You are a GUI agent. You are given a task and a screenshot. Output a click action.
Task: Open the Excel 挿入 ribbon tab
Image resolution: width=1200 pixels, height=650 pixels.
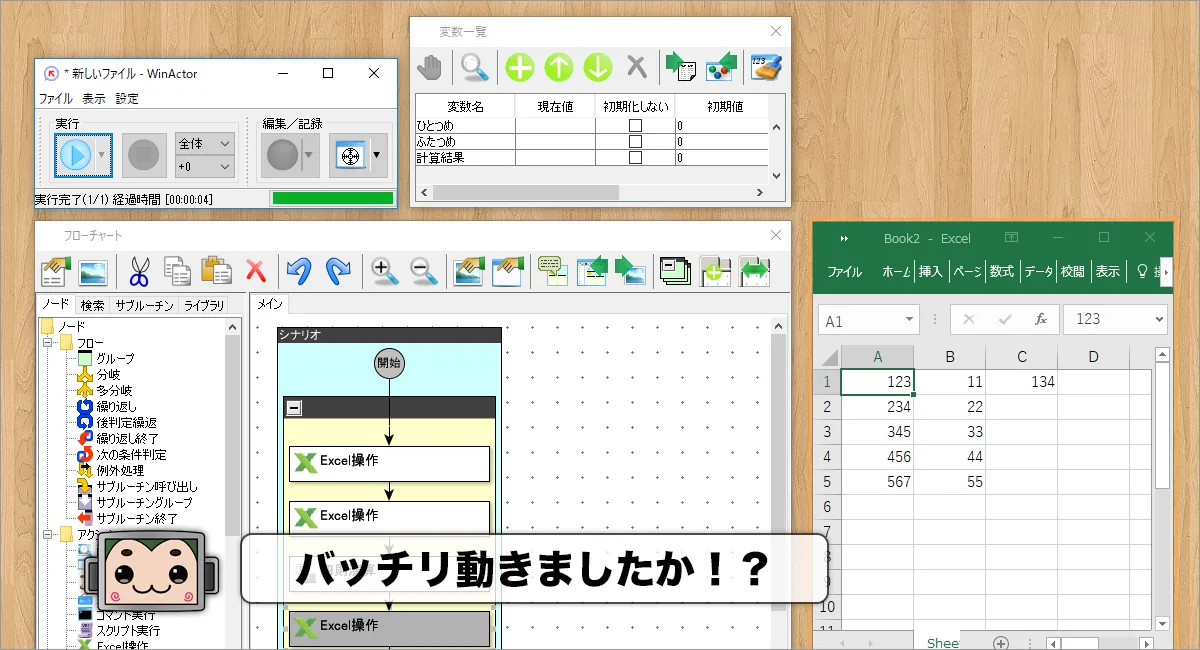coord(931,271)
